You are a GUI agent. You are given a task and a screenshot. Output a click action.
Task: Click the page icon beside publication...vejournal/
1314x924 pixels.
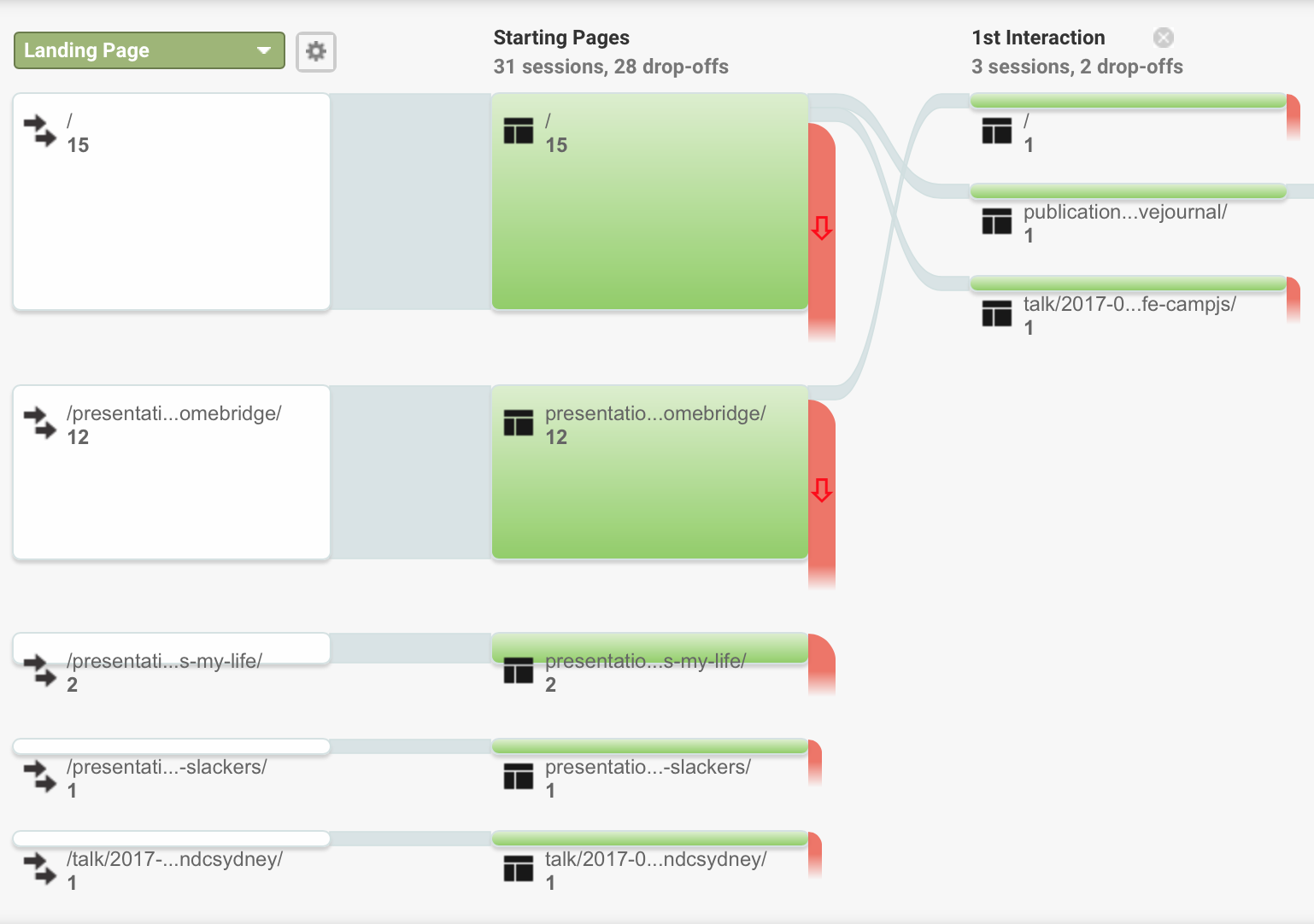[x=997, y=221]
